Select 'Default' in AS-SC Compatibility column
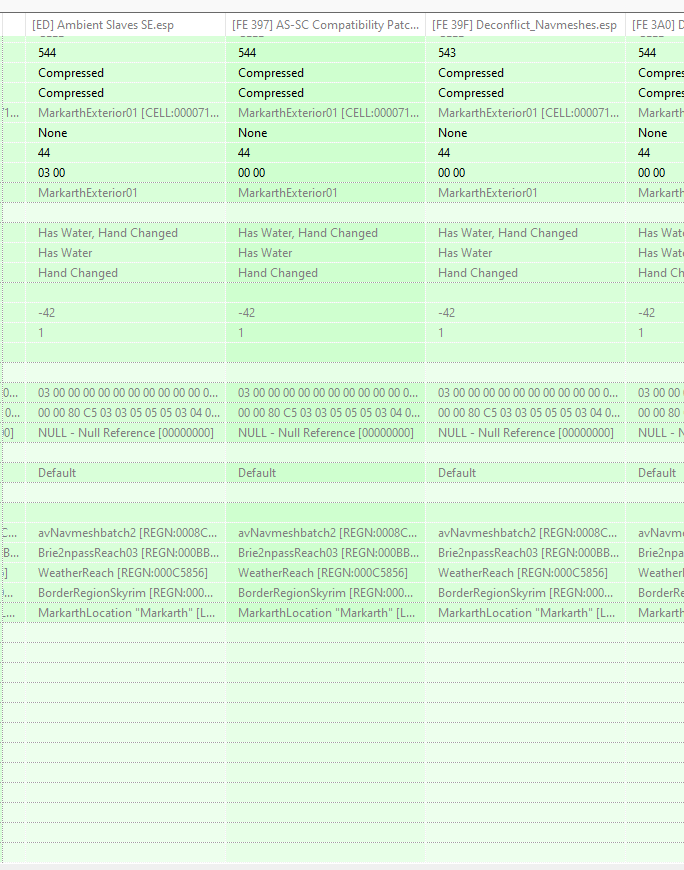 [257, 473]
